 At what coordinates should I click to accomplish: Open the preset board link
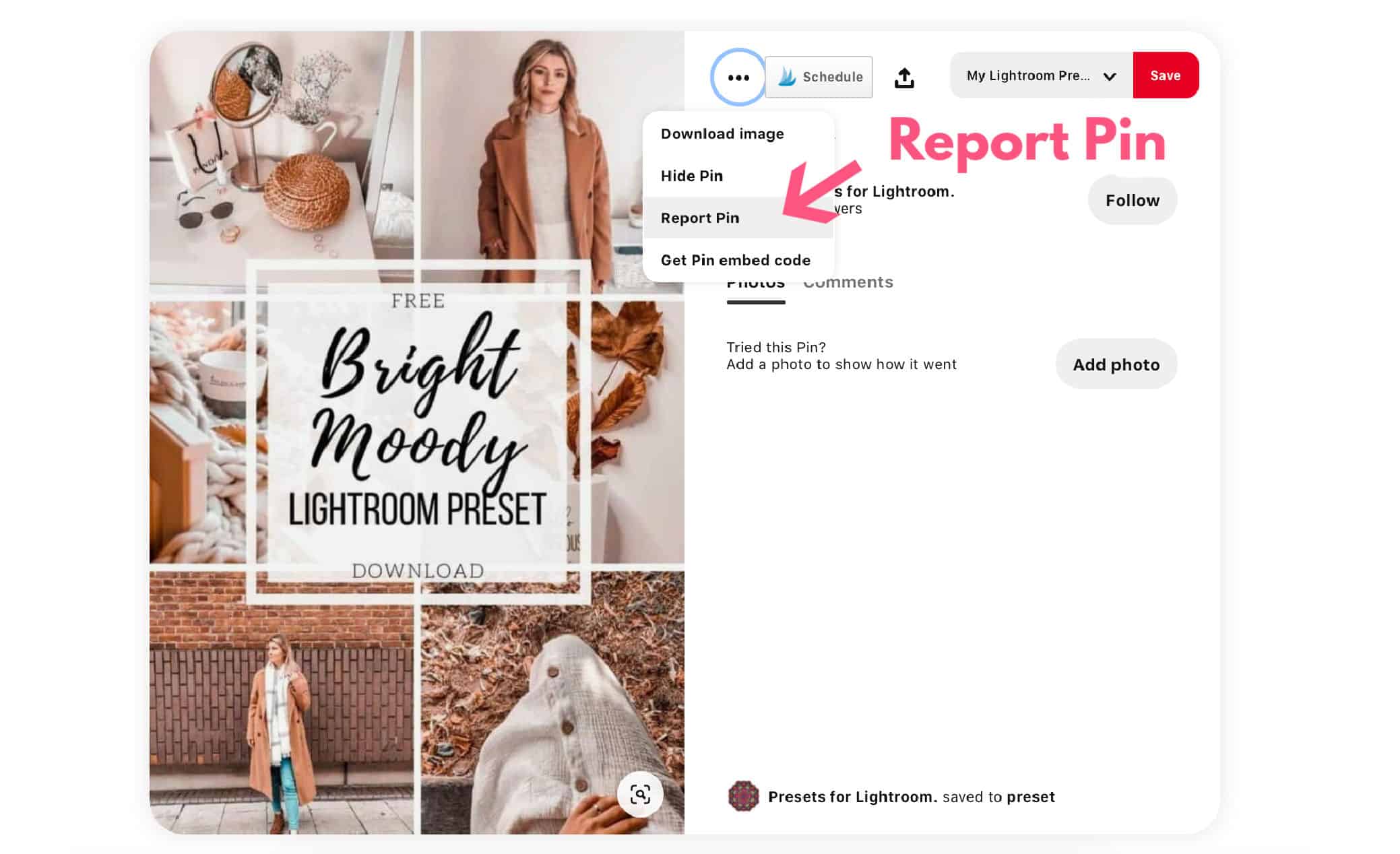tap(1031, 797)
